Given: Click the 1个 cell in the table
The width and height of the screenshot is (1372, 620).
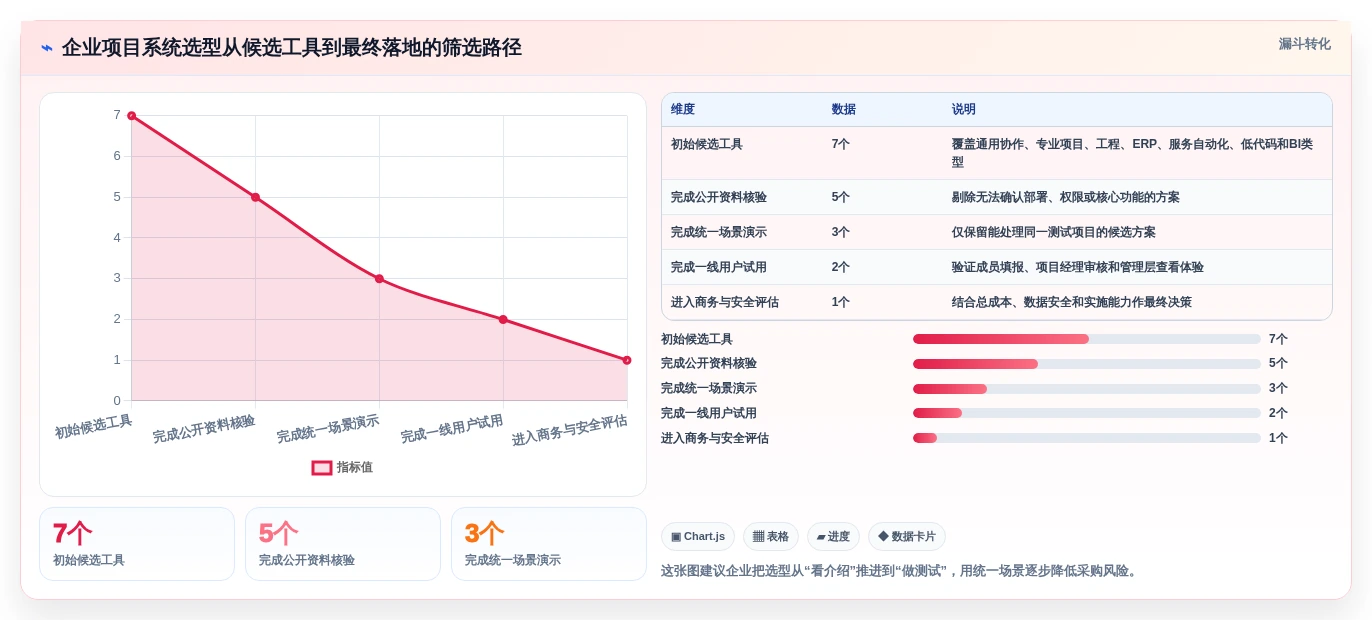Looking at the screenshot, I should (841, 302).
